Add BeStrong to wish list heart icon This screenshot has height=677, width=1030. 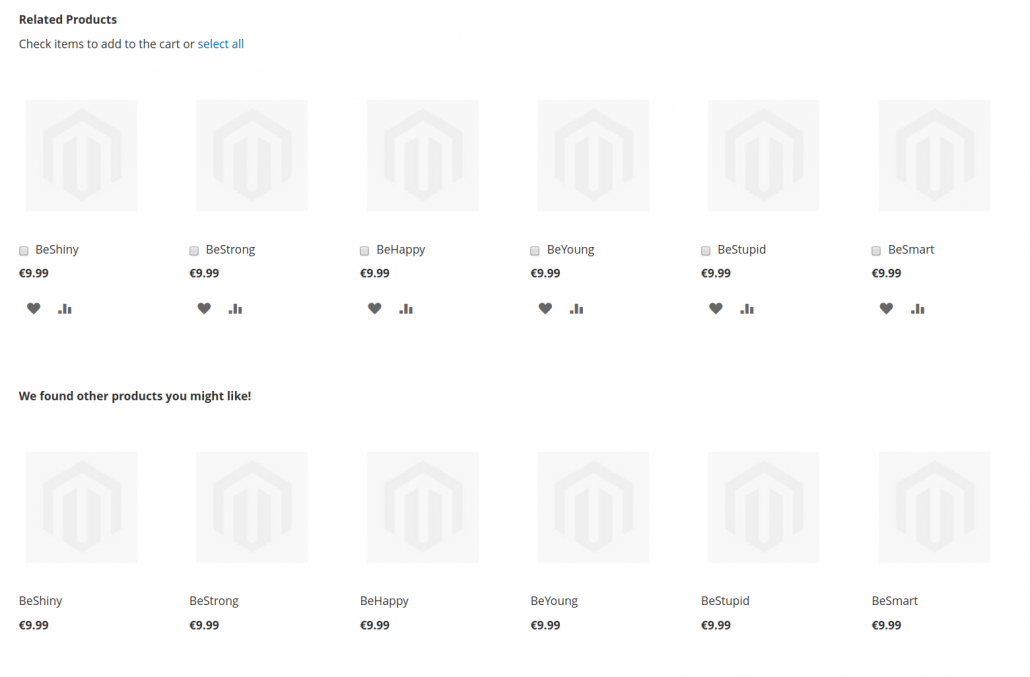point(204,309)
